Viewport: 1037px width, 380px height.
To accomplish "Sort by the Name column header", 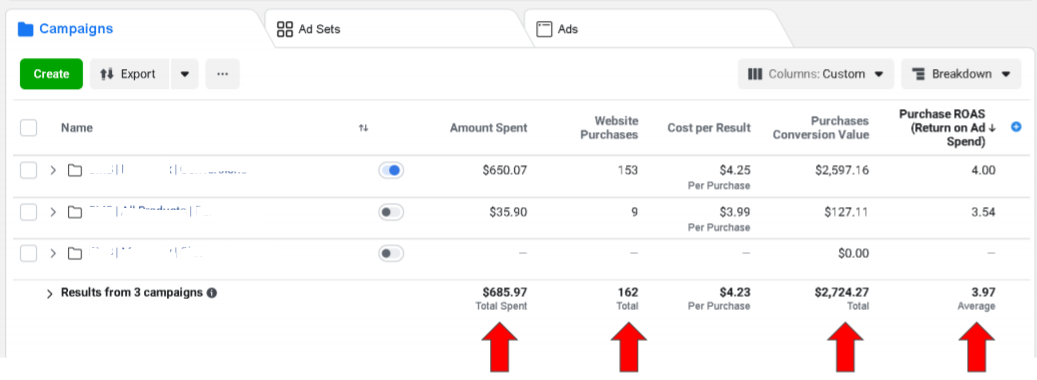I will point(77,128).
